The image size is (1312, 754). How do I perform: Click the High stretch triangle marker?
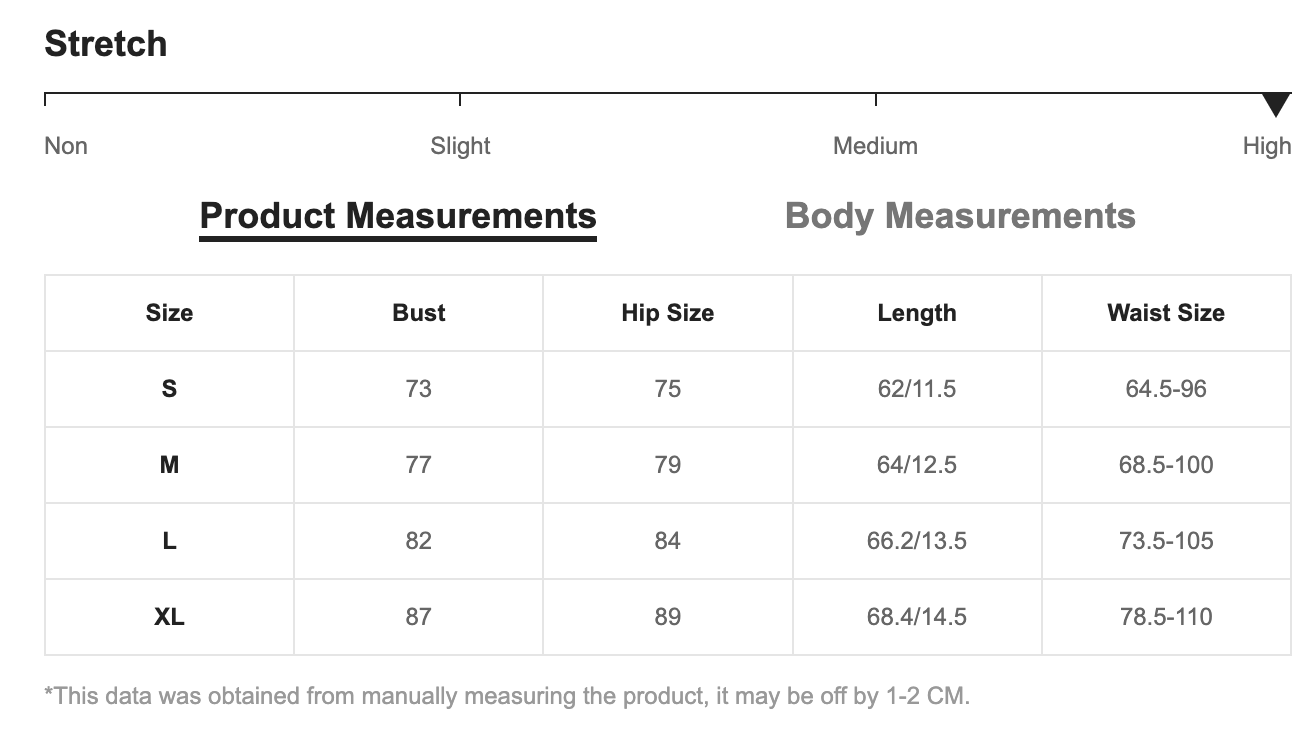tap(1276, 104)
